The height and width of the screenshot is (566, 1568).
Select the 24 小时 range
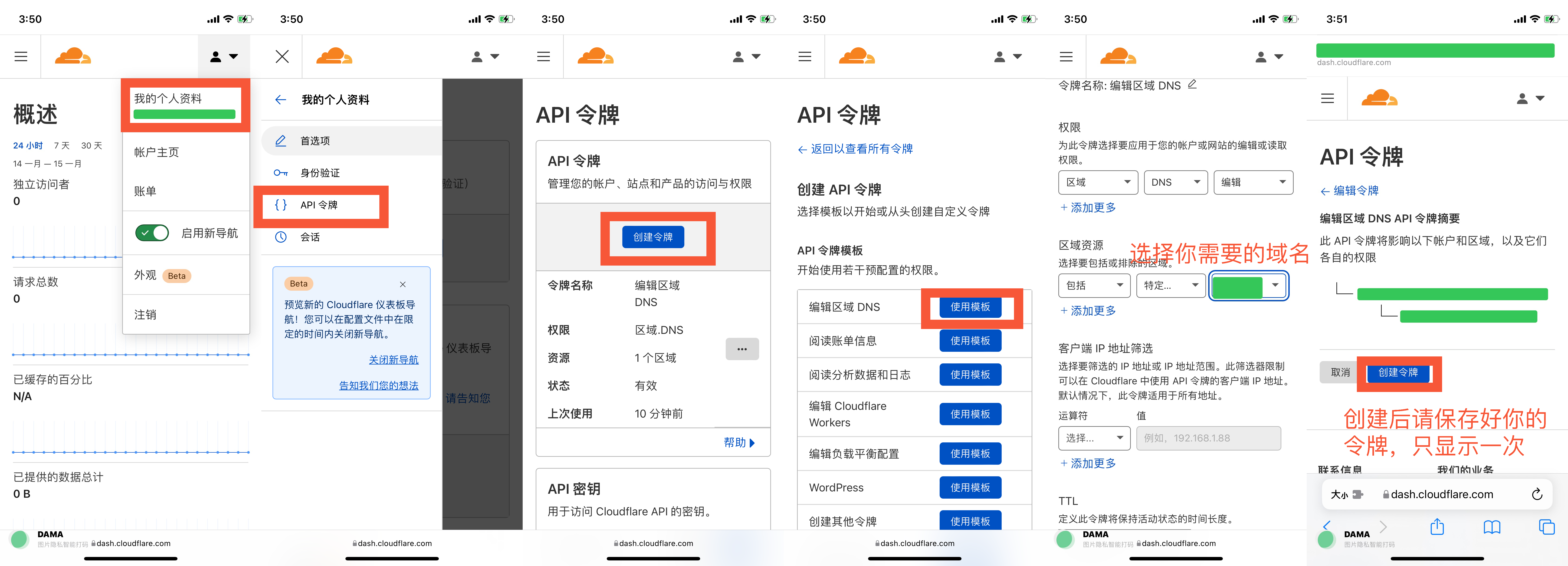click(x=28, y=145)
